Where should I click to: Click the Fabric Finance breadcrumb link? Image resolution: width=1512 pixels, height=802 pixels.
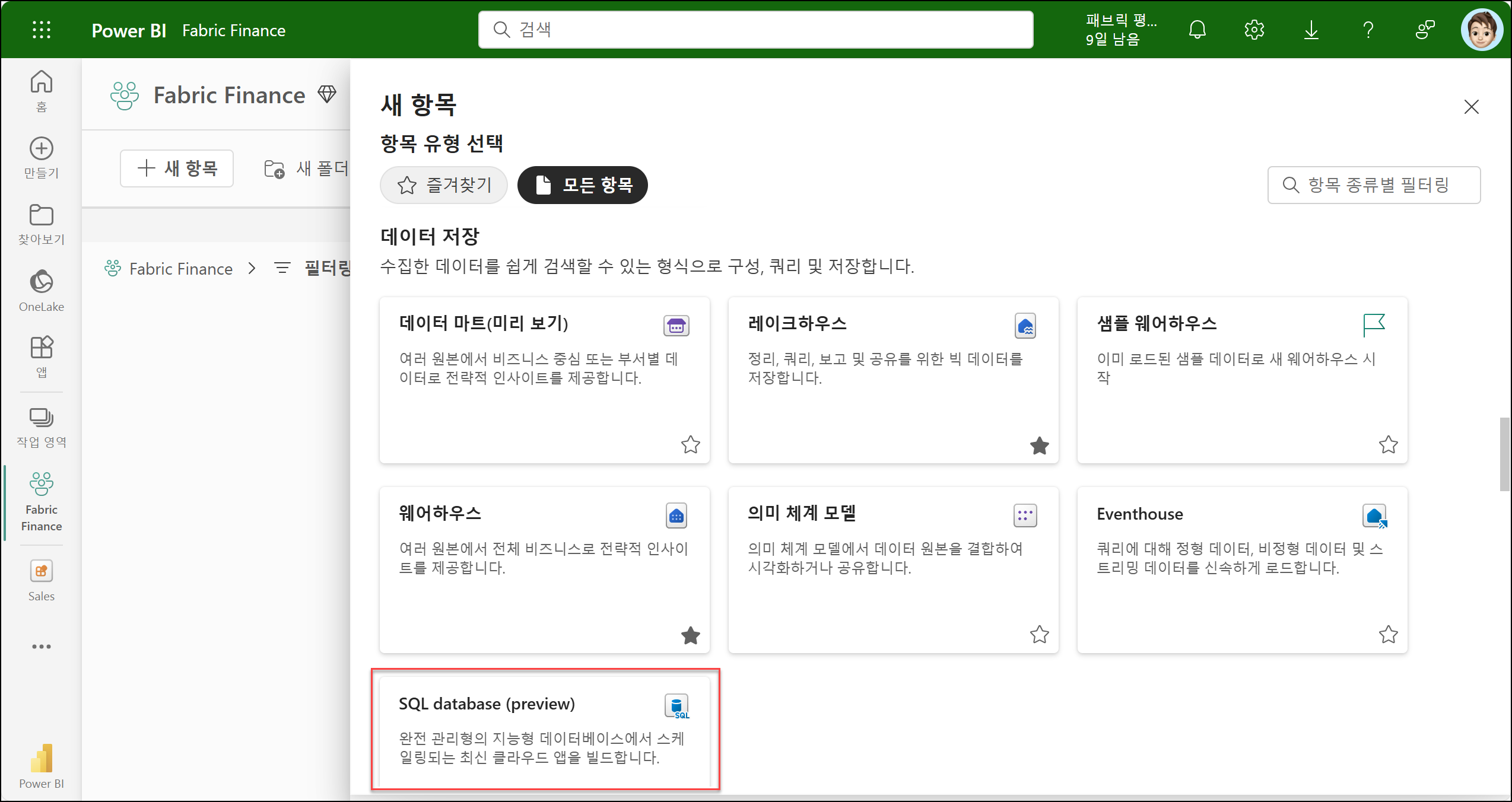181,269
